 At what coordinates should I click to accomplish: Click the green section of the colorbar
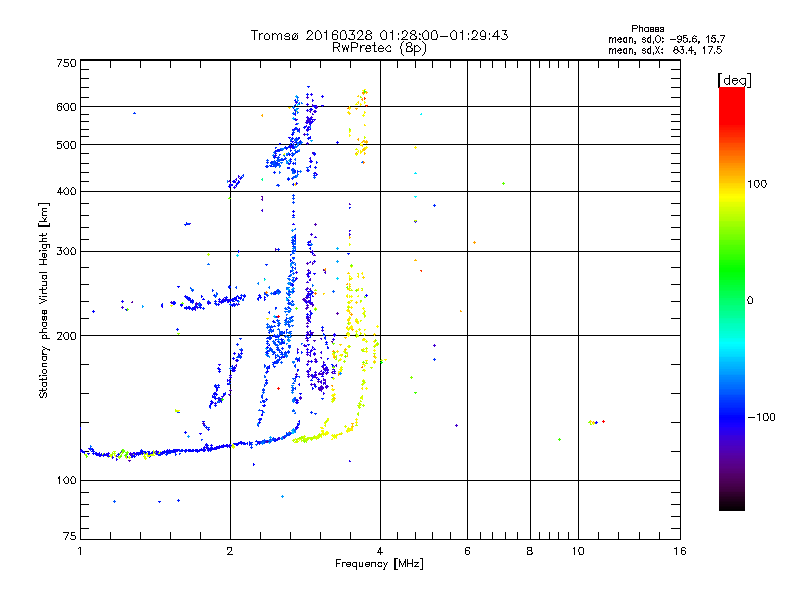click(732, 270)
